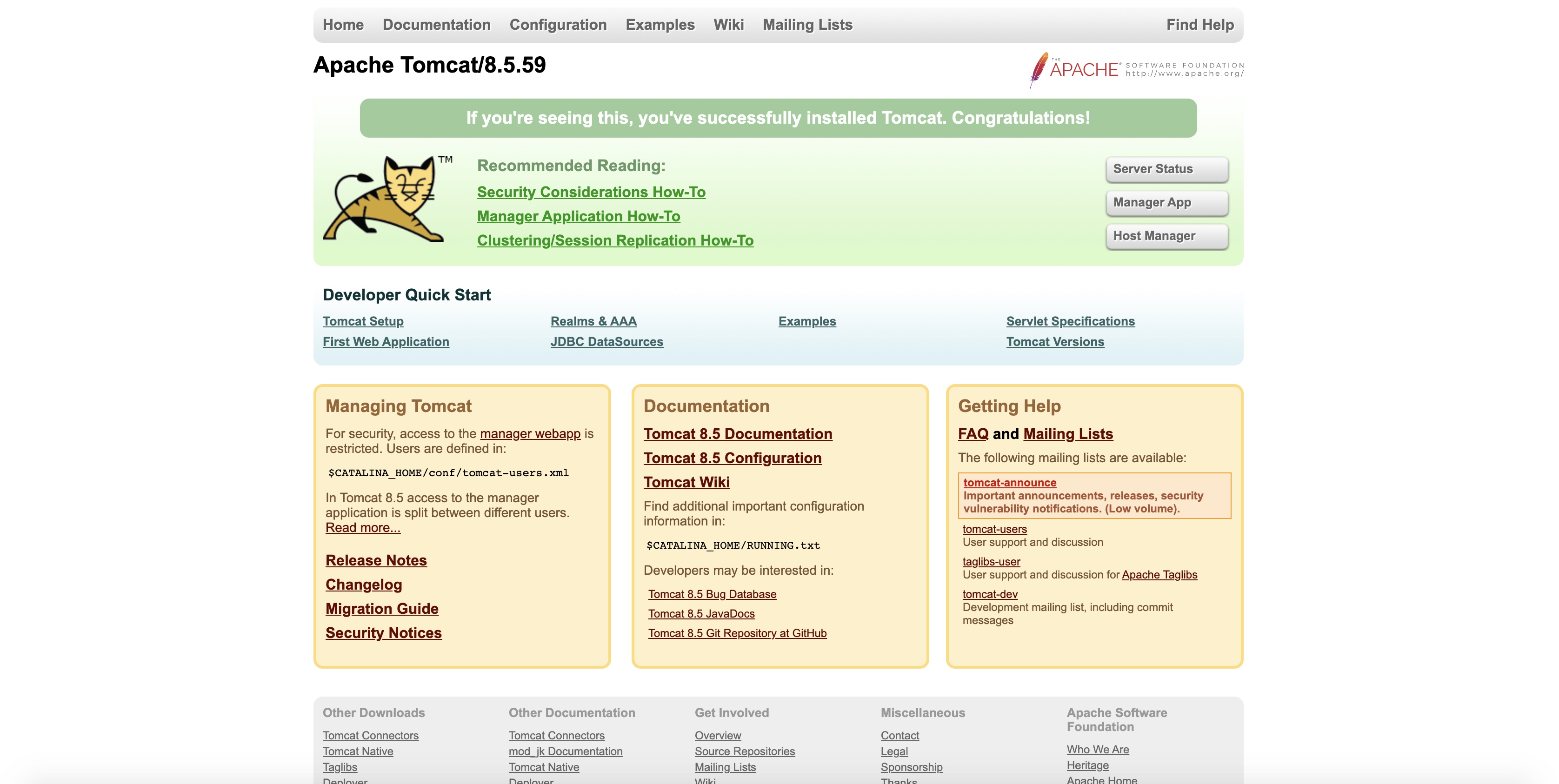Click Find Help in the navigation bar
This screenshot has width=1559, height=784.
click(x=1199, y=25)
